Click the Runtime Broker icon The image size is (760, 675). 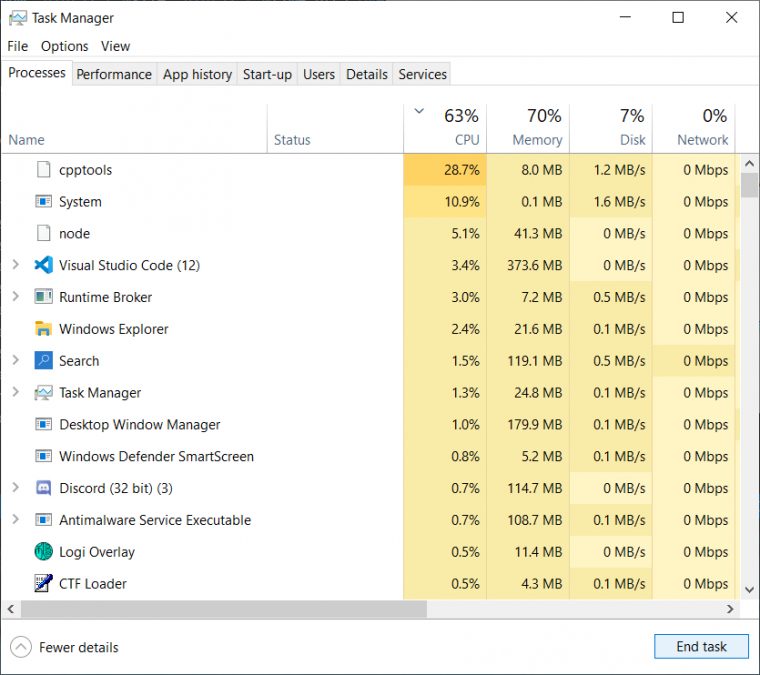44,297
